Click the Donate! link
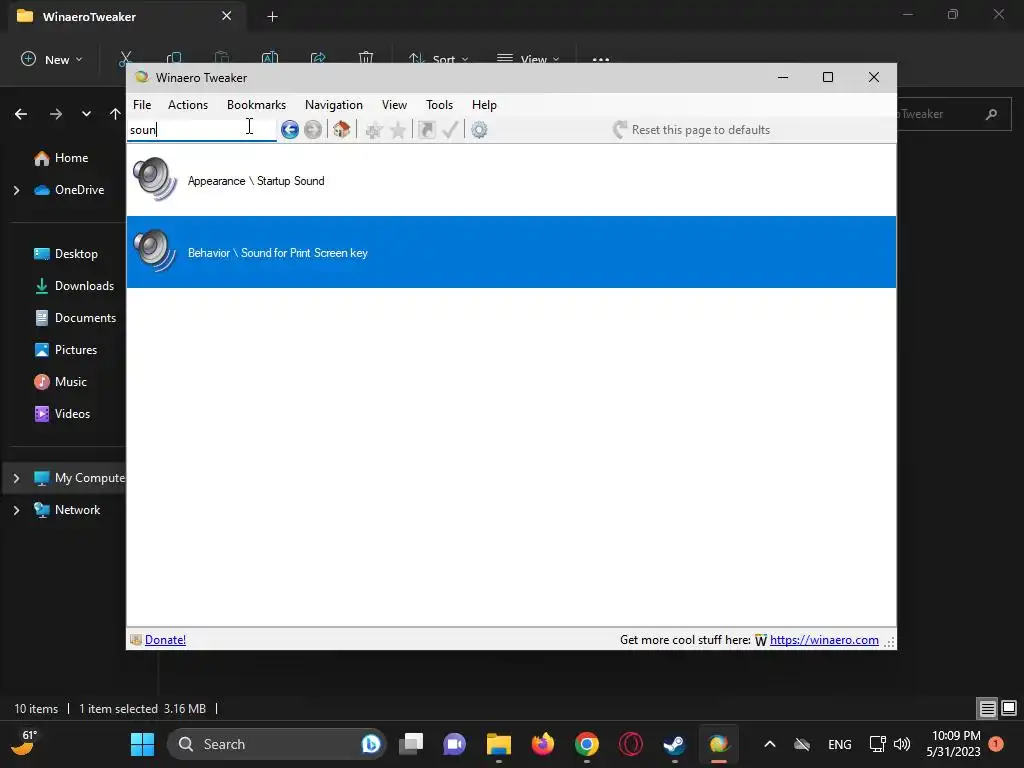Viewport: 1024px width, 768px height. tap(165, 640)
